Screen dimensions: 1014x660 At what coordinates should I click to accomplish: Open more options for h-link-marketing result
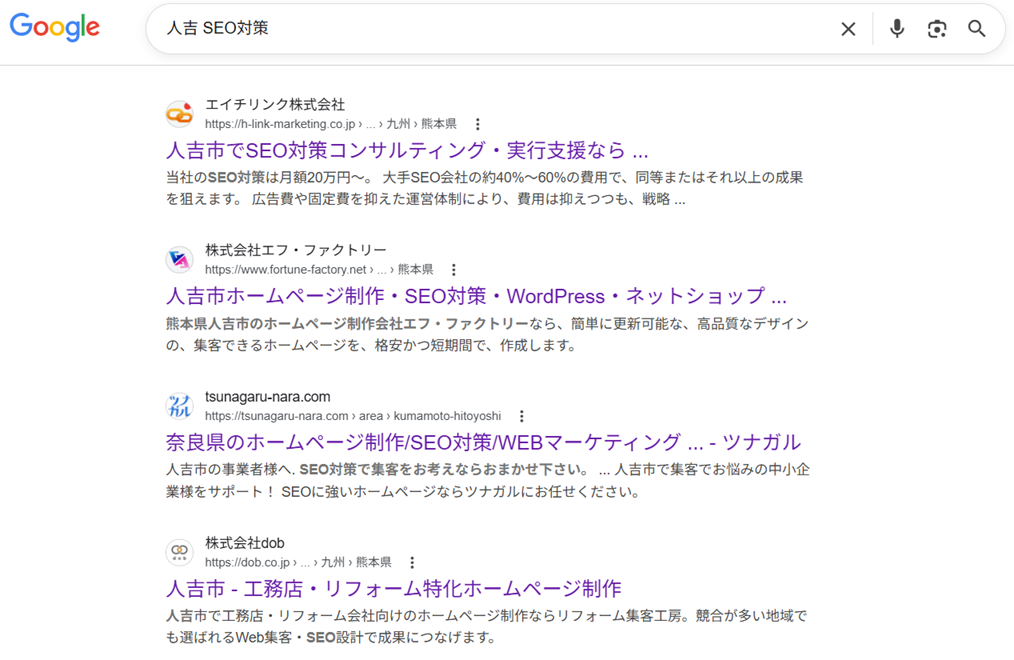click(478, 124)
